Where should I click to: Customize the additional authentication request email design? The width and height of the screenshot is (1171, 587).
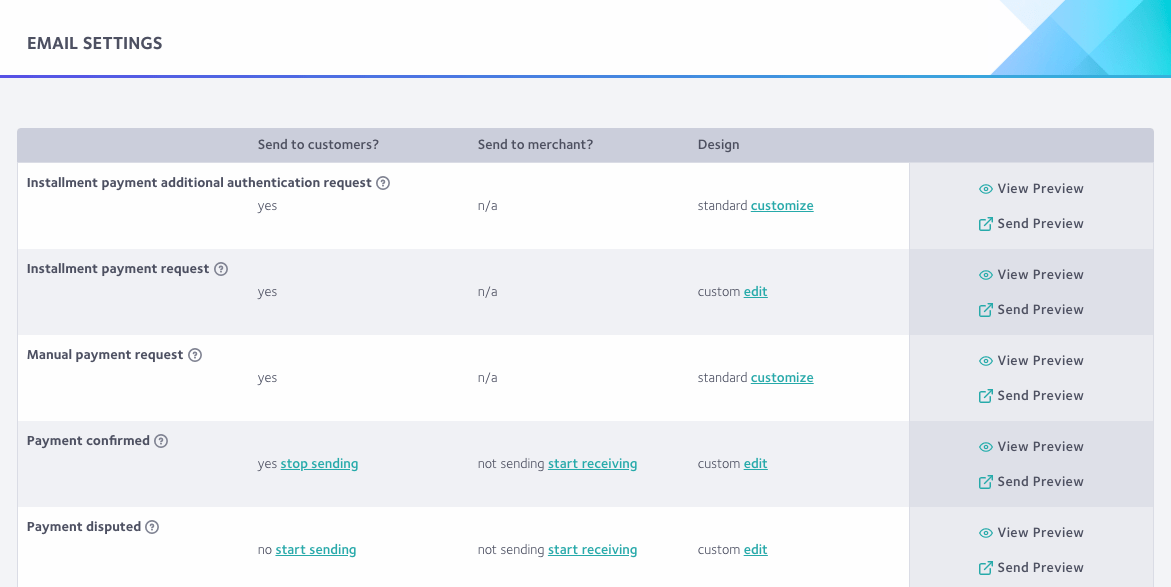pos(782,206)
